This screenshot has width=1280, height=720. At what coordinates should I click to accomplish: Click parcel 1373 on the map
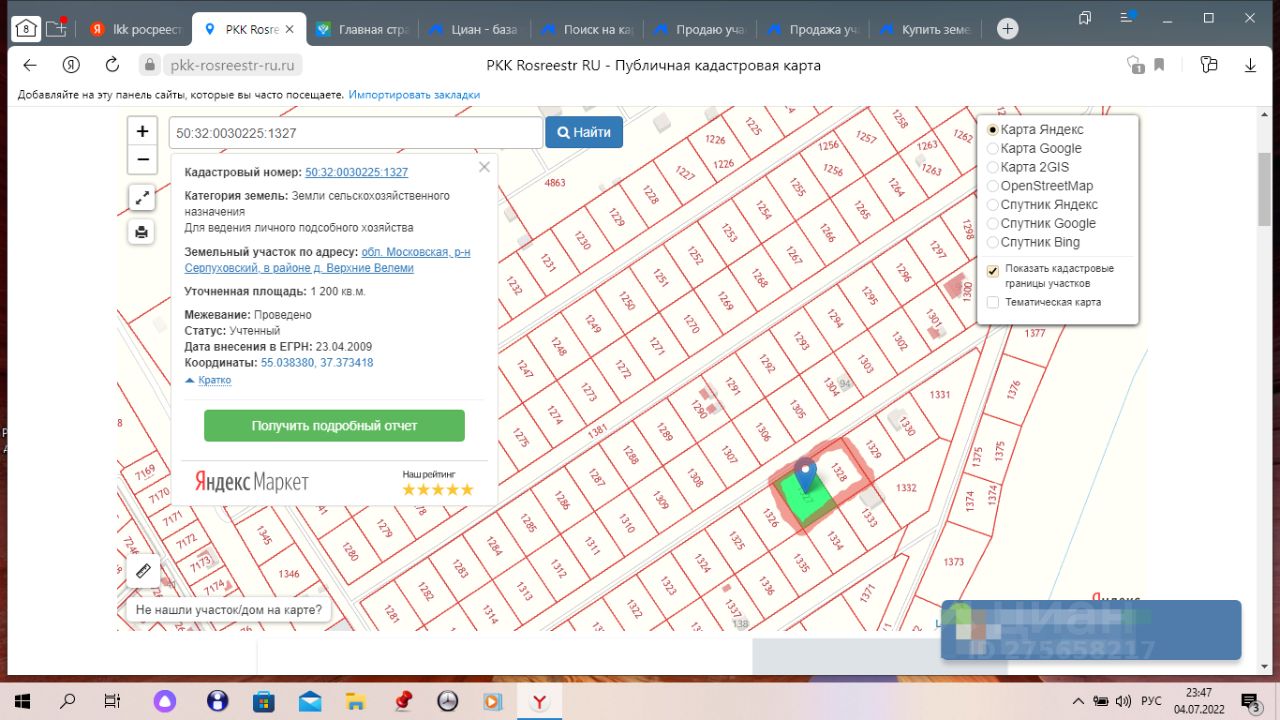pos(953,562)
